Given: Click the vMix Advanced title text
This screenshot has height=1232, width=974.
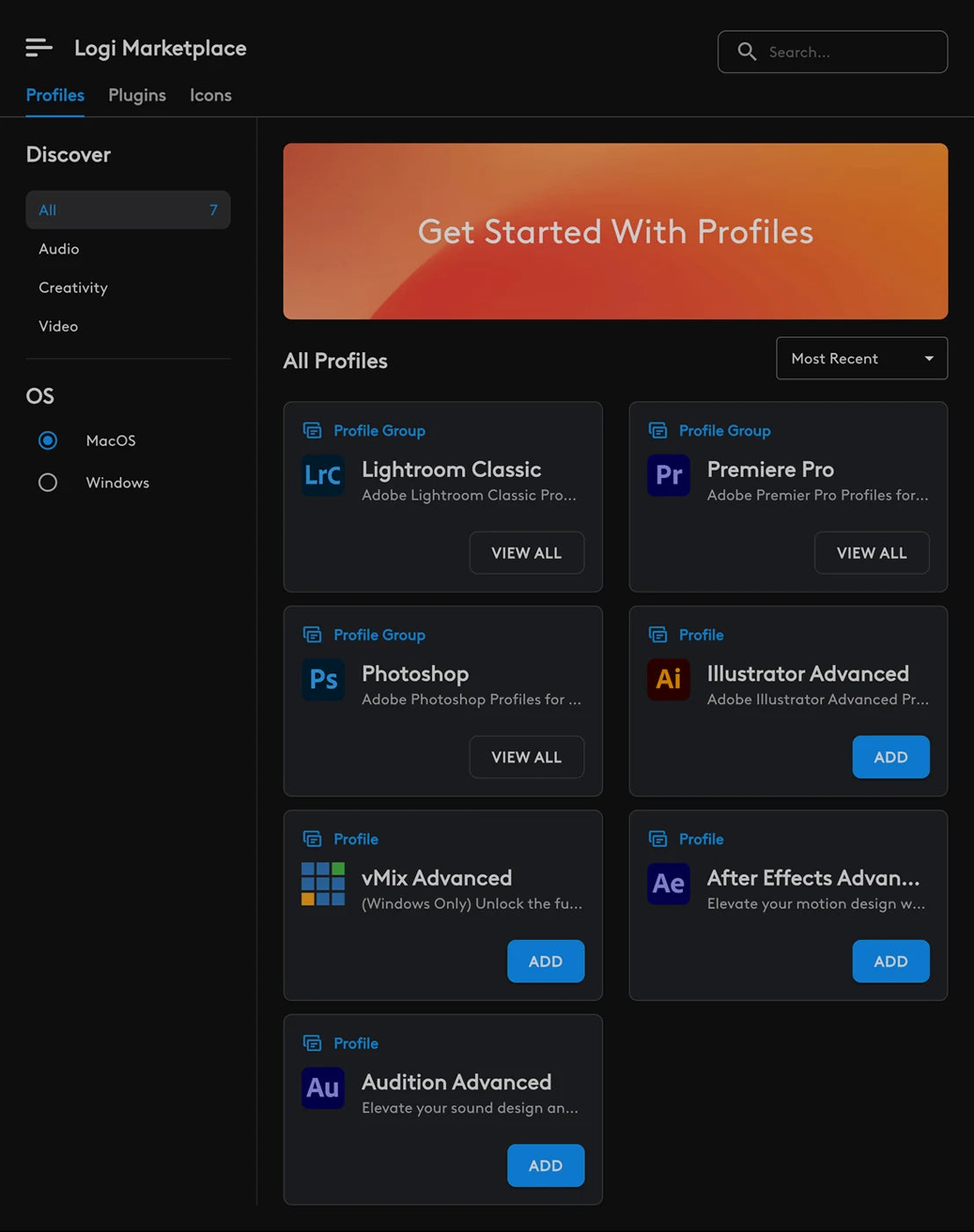Looking at the screenshot, I should click(436, 877).
